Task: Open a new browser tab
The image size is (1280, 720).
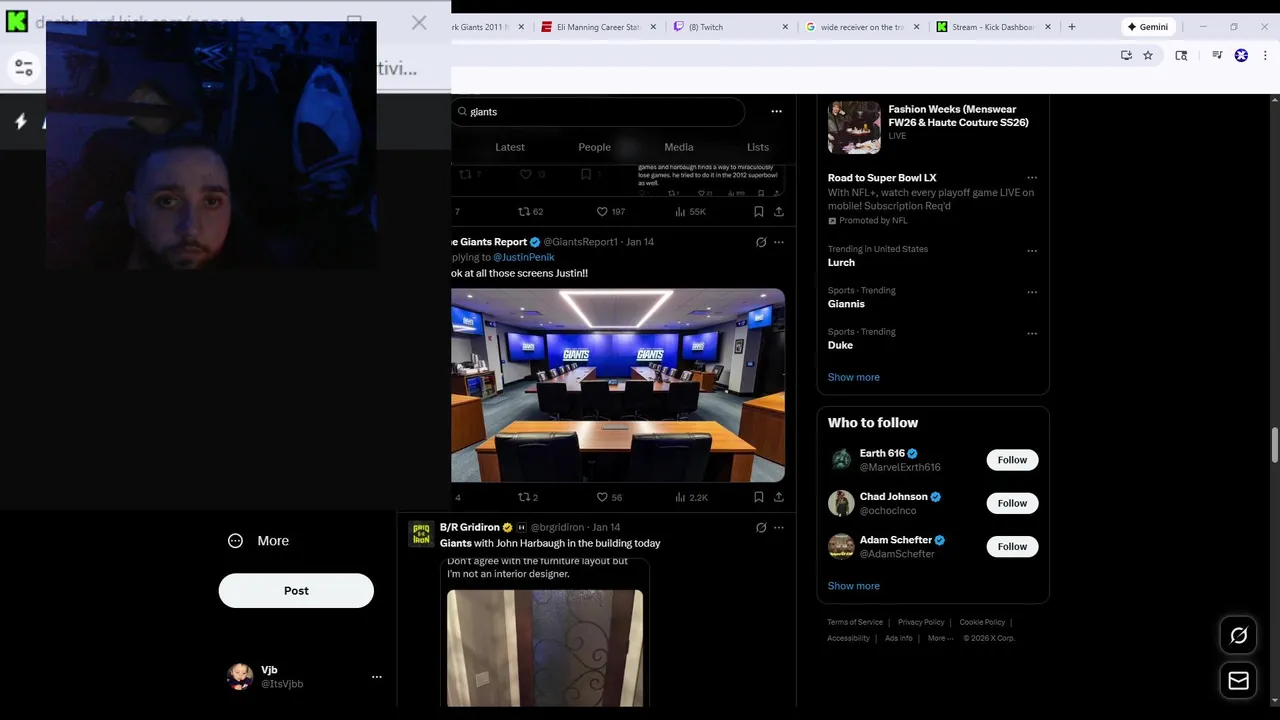Action: pyautogui.click(x=1072, y=27)
